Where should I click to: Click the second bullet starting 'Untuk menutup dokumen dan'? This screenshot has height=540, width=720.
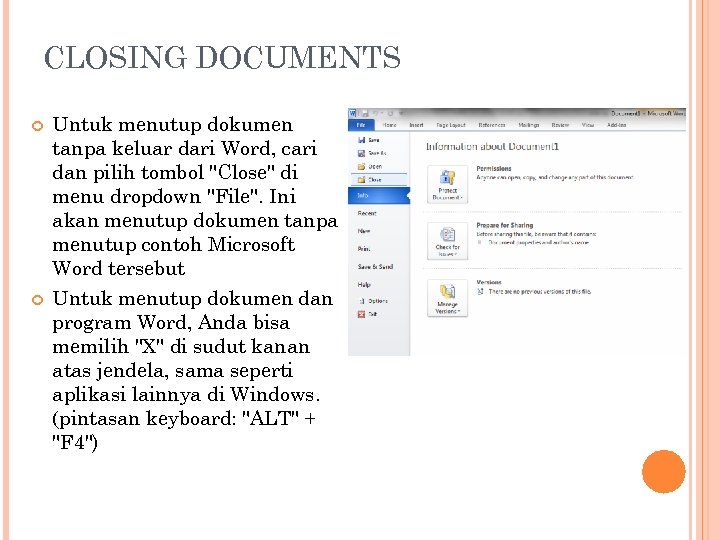tap(192, 371)
